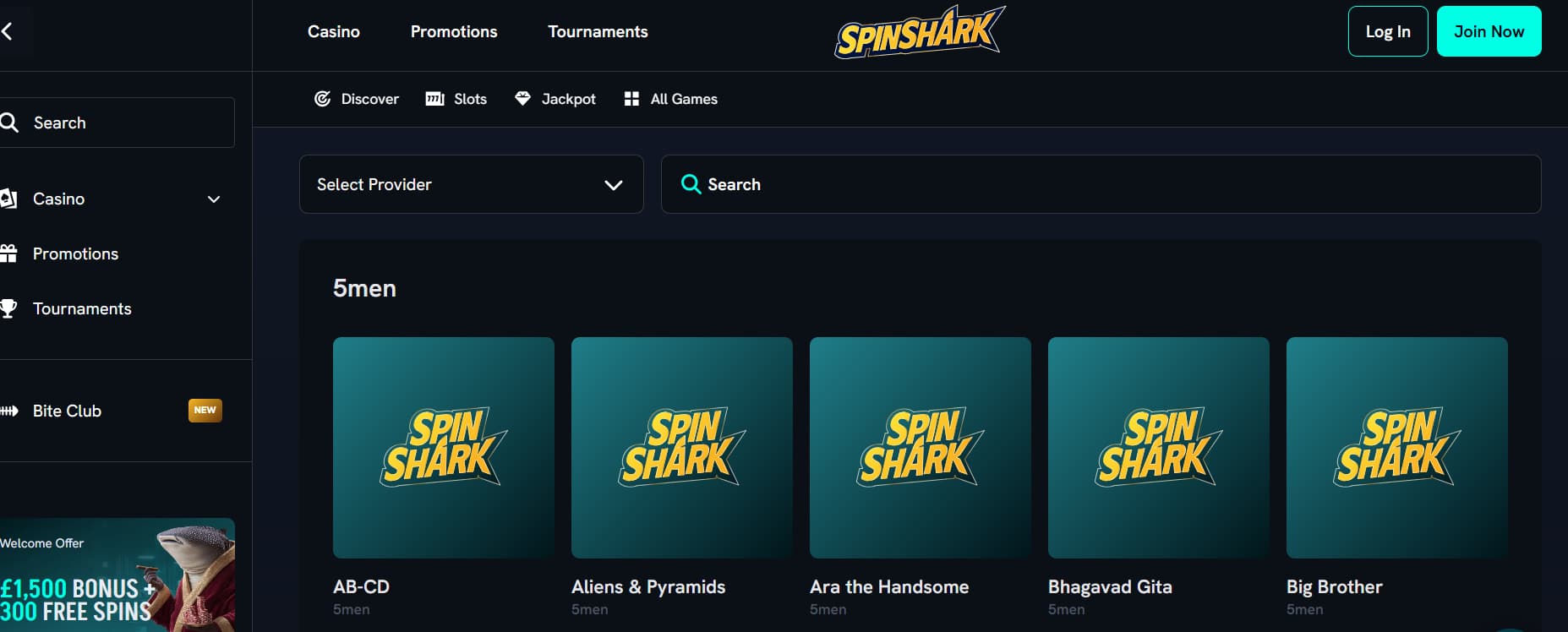Viewport: 1568px width, 632px height.
Task: Click 5men label under Aliens & Pyramids
Action: click(x=589, y=609)
